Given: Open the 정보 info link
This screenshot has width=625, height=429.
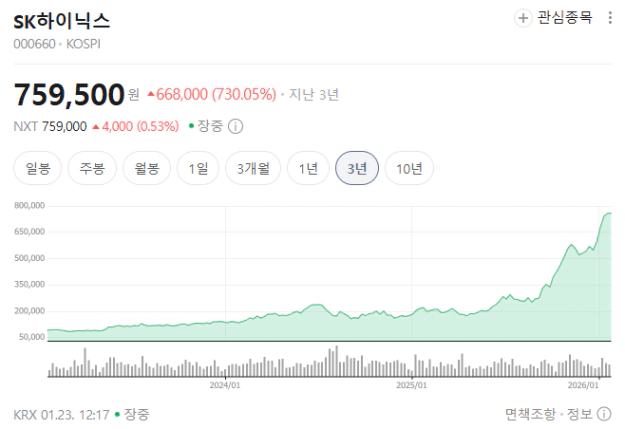Looking at the screenshot, I should [x=580, y=414].
